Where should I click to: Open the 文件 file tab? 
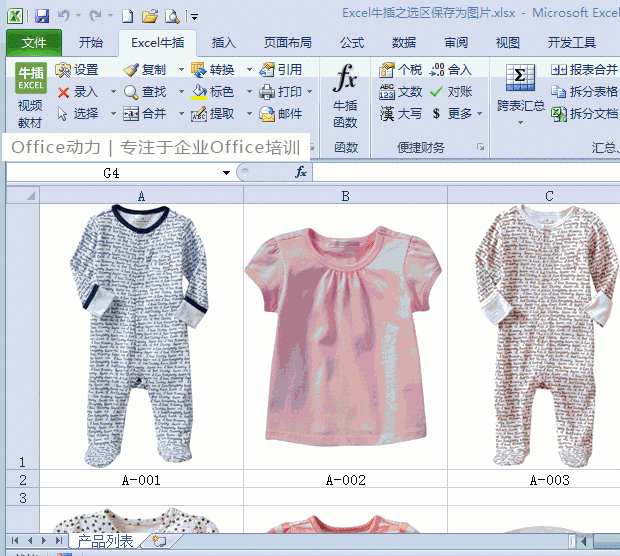click(x=34, y=42)
